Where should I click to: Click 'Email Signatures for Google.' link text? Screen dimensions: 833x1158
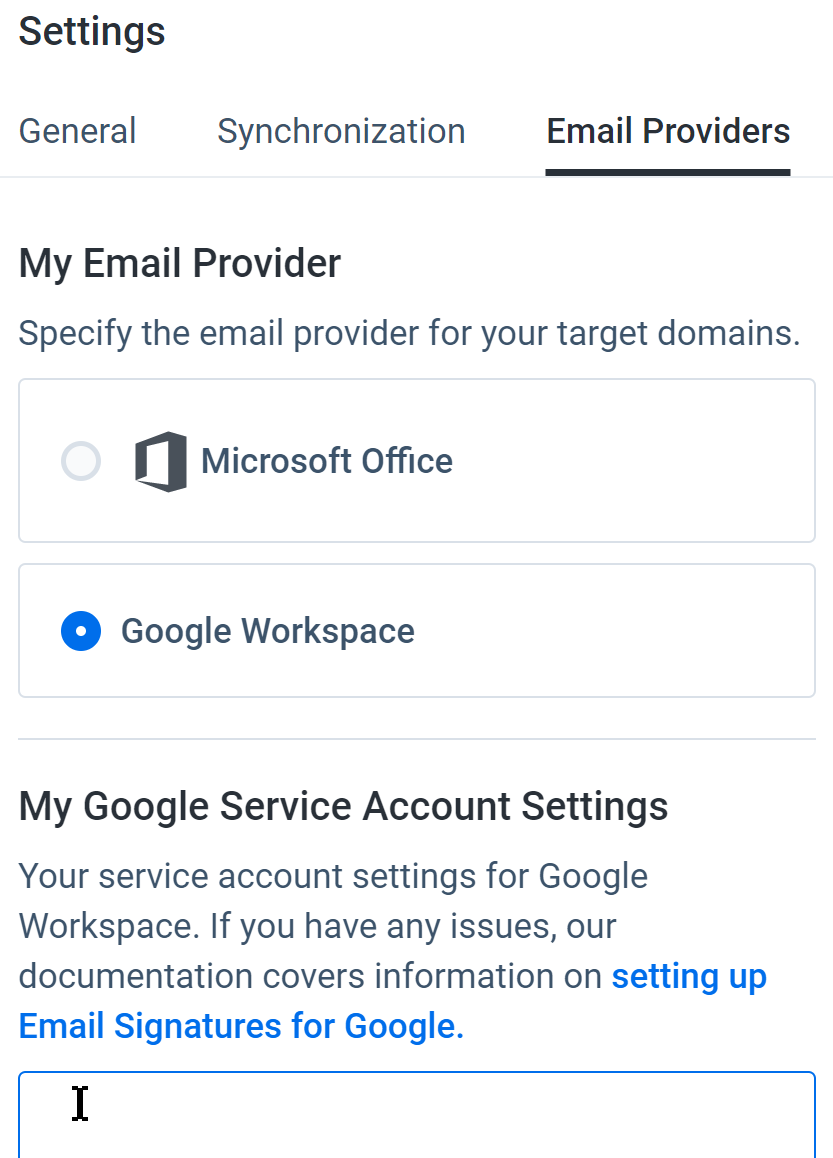click(241, 1026)
